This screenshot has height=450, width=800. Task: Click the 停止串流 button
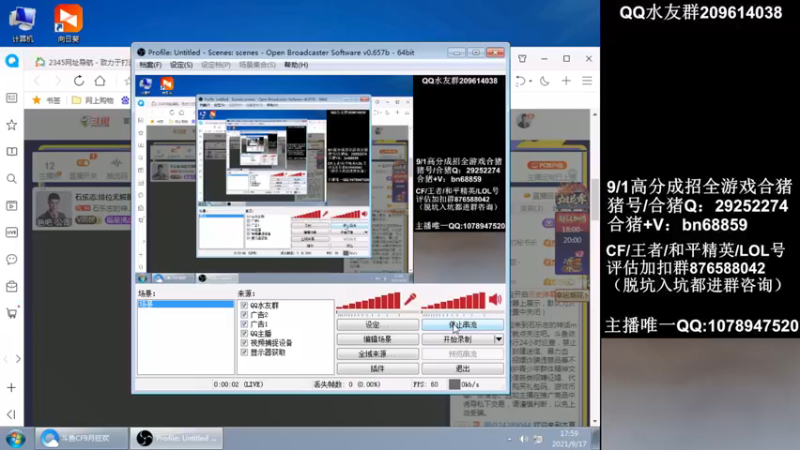[x=462, y=325]
